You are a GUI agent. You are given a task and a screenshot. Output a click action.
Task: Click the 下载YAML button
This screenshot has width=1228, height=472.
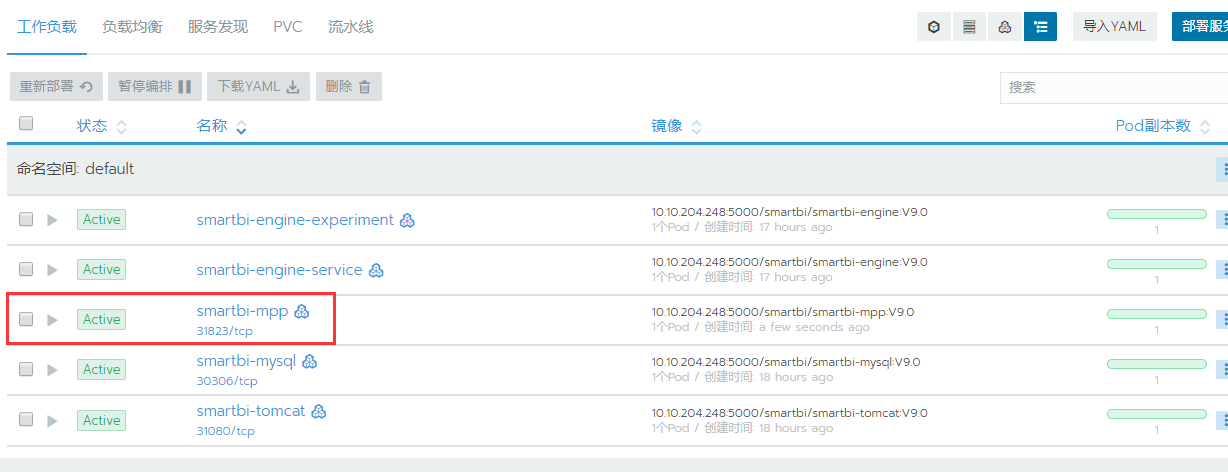coord(259,87)
